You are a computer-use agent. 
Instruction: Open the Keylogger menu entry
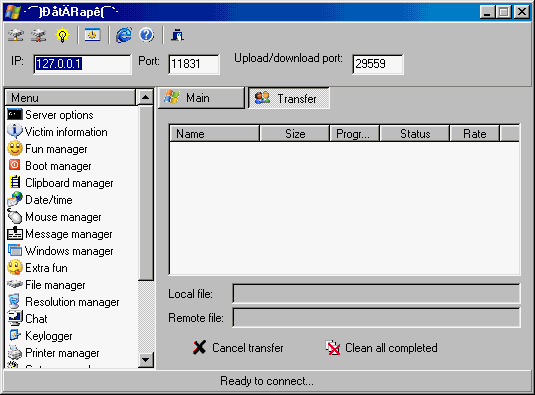49,336
